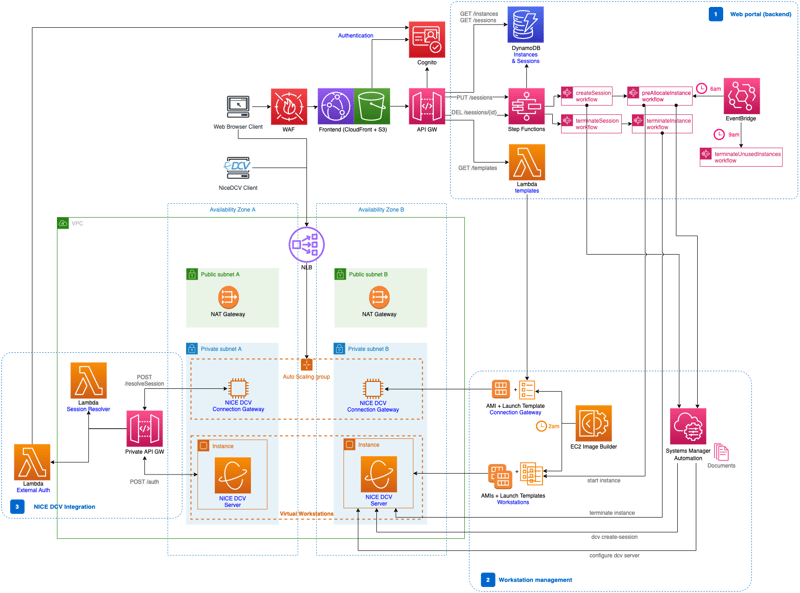Viewport: 800px width, 593px height.
Task: Select the dcv create-session label
Action: click(x=614, y=537)
